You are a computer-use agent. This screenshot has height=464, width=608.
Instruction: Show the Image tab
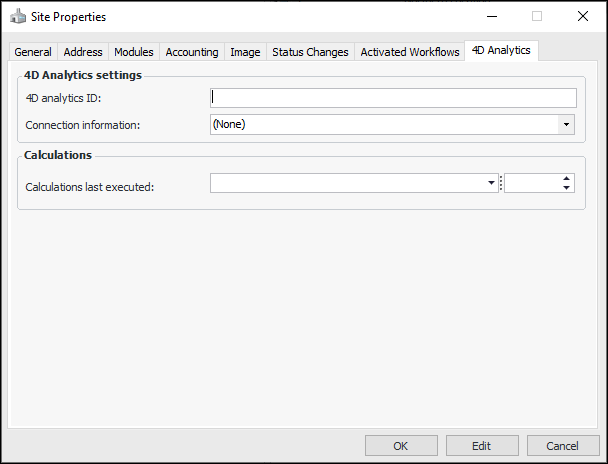pyautogui.click(x=245, y=52)
